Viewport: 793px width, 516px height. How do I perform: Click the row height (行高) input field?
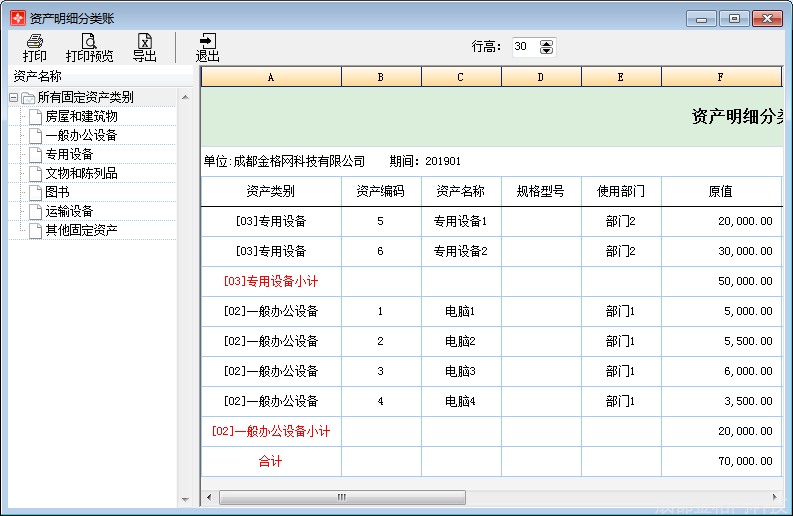[x=524, y=47]
